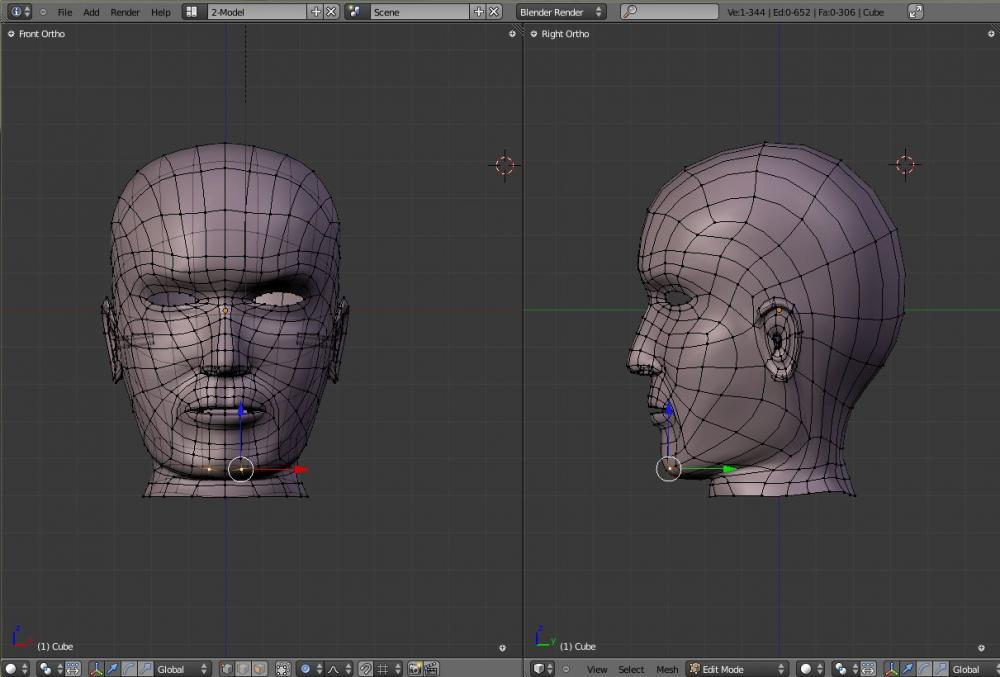Select the rotate manipulator icon in left viewport
The width and height of the screenshot is (1000, 677).
coord(129,669)
